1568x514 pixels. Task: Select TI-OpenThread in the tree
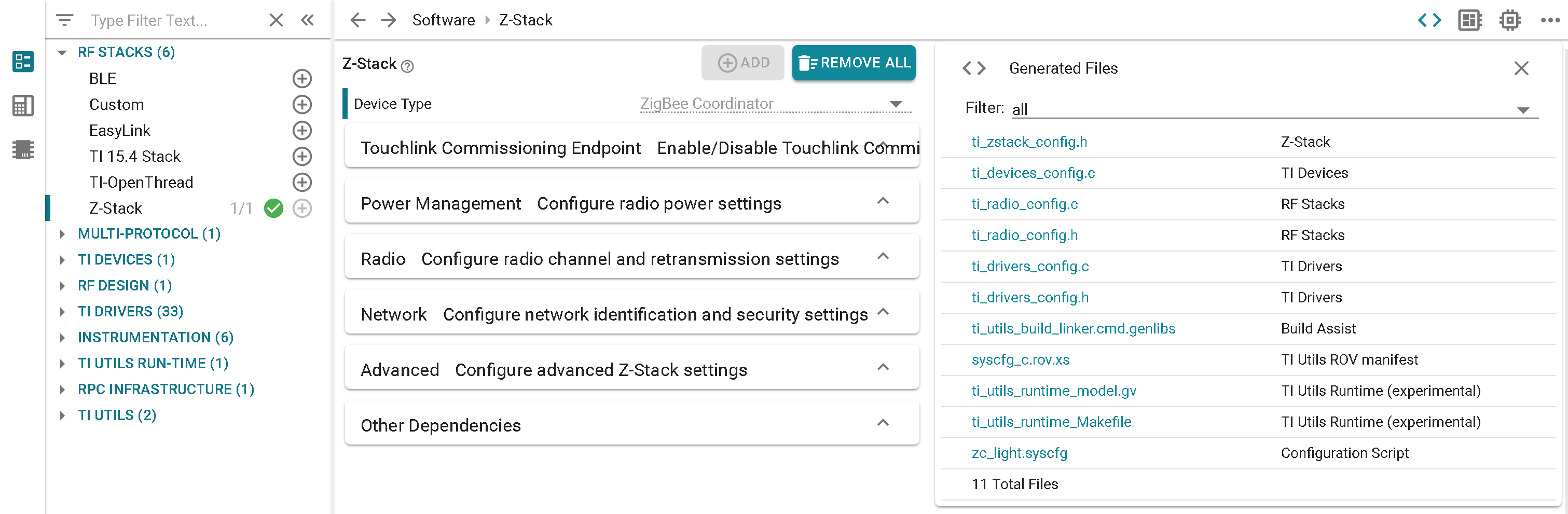click(x=141, y=183)
